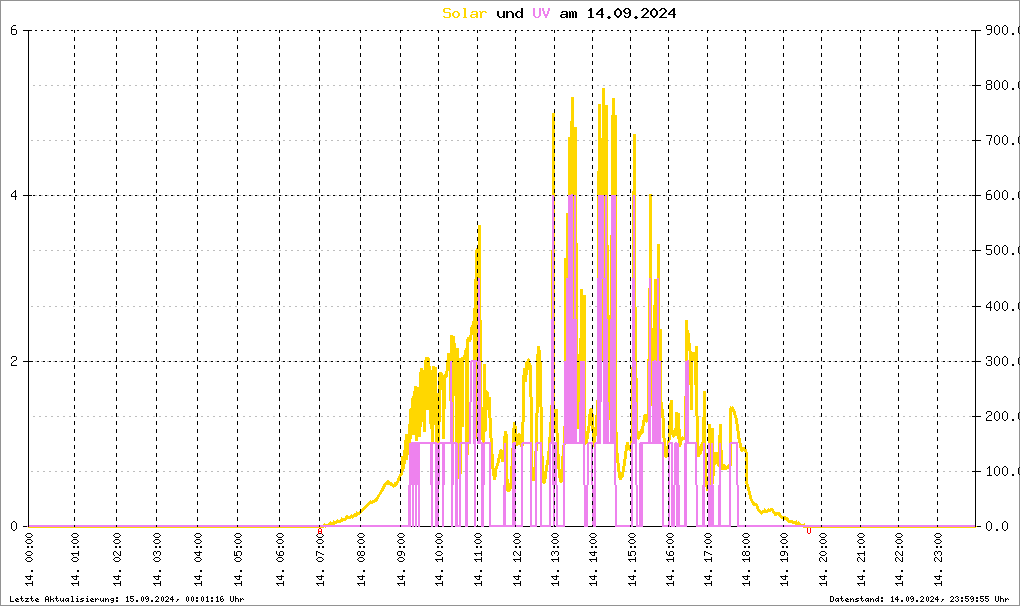The height and width of the screenshot is (606, 1020).
Task: Click the pink UV legend label in the title
Action: click(541, 13)
